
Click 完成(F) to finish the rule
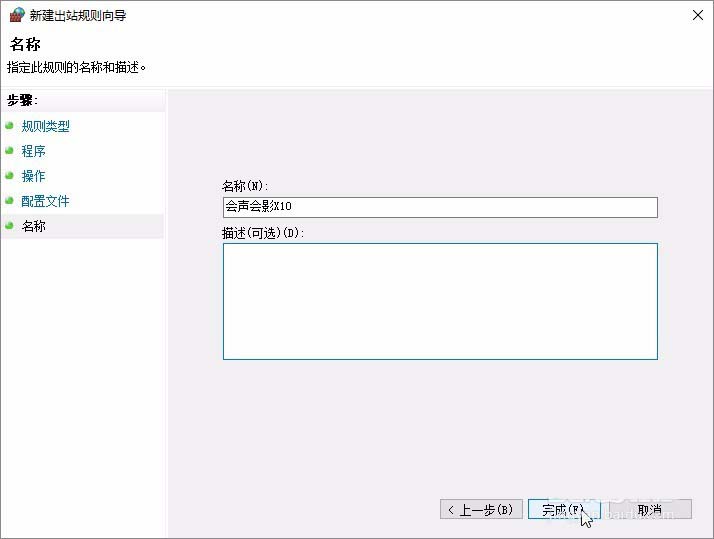pos(564,509)
